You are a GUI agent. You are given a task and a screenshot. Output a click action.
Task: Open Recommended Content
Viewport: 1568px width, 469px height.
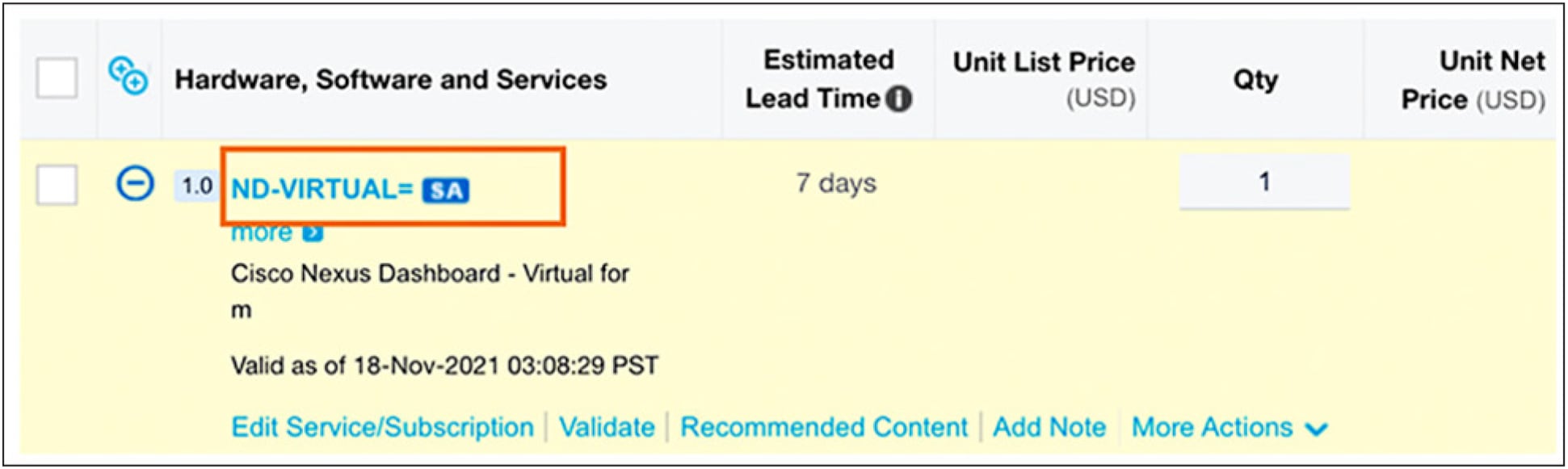pyautogui.click(x=823, y=427)
